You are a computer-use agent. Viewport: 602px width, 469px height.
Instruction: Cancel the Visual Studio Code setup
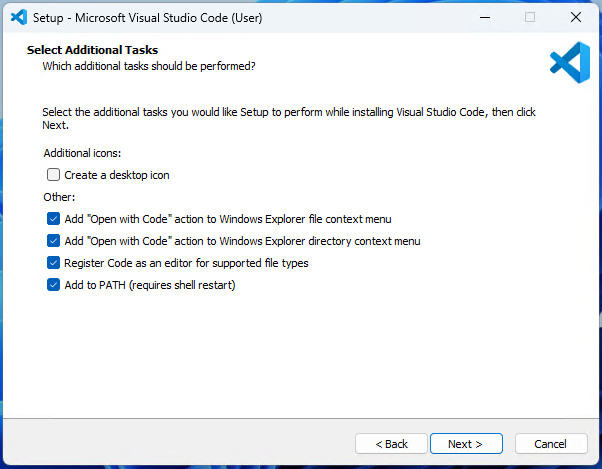point(551,444)
